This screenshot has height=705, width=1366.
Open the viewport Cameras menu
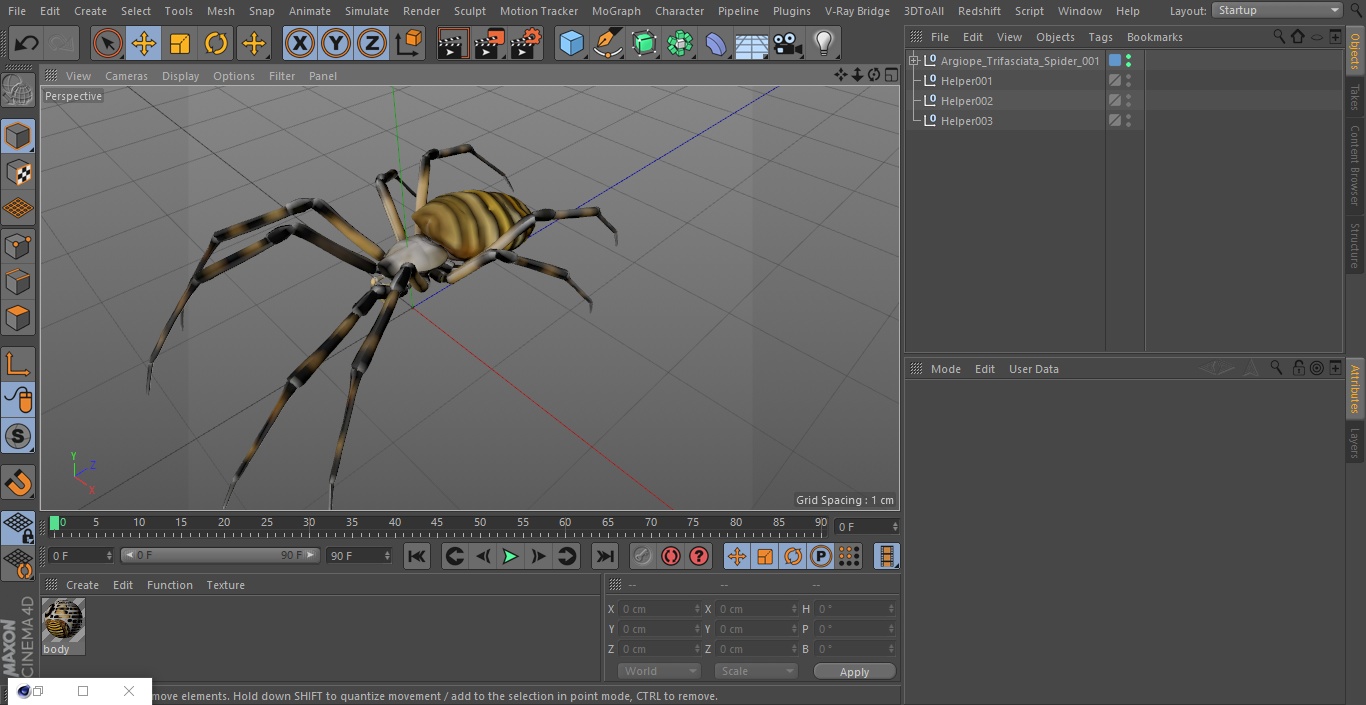tap(126, 76)
